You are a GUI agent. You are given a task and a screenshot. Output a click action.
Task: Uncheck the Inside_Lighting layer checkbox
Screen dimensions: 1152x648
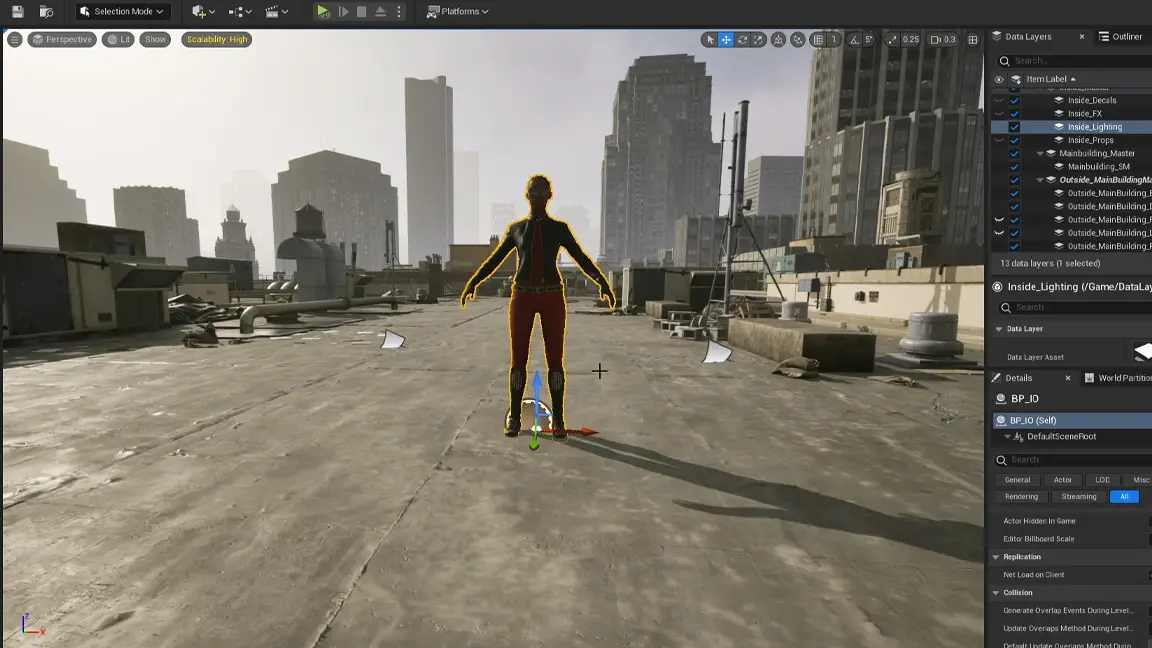coord(1014,127)
